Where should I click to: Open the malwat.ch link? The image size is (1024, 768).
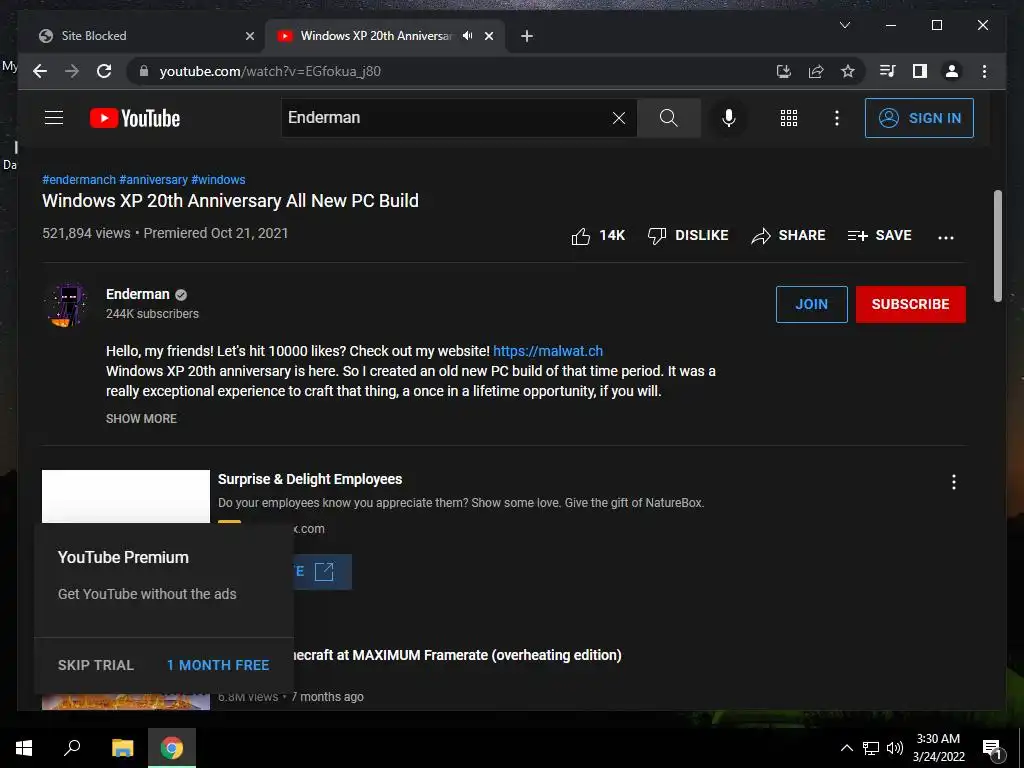pos(548,351)
